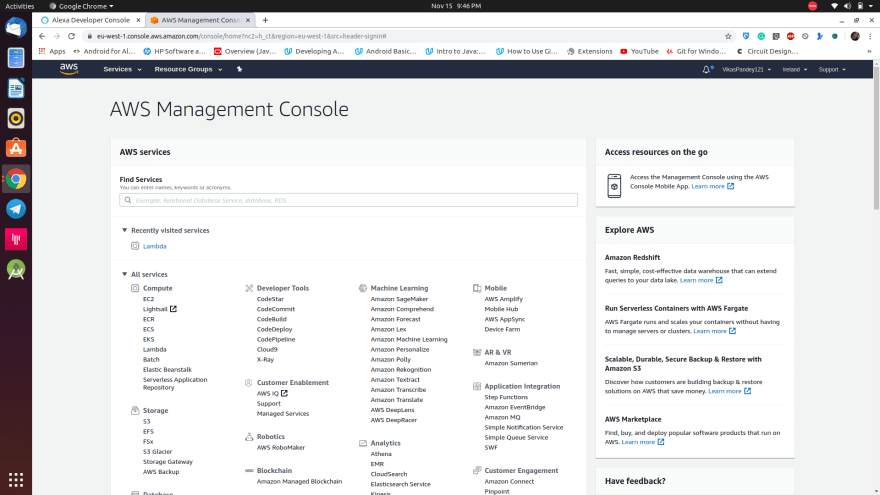This screenshot has height=495, width=880.
Task: Click the Compute category icon
Action: 135,288
